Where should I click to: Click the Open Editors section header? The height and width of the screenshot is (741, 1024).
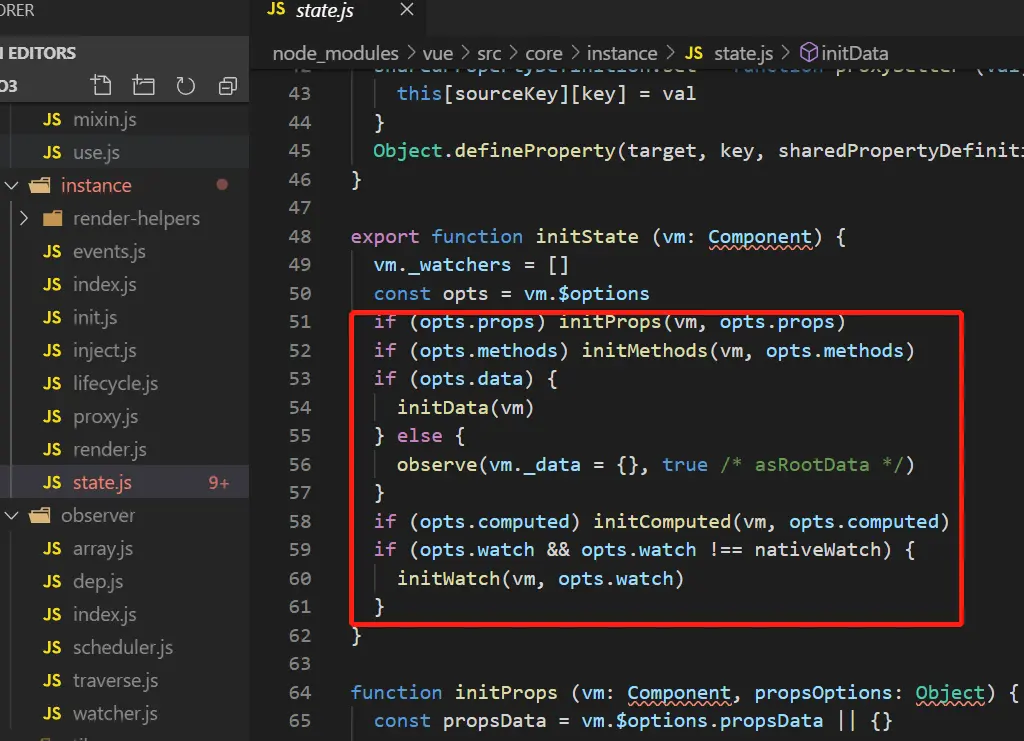pos(124,52)
